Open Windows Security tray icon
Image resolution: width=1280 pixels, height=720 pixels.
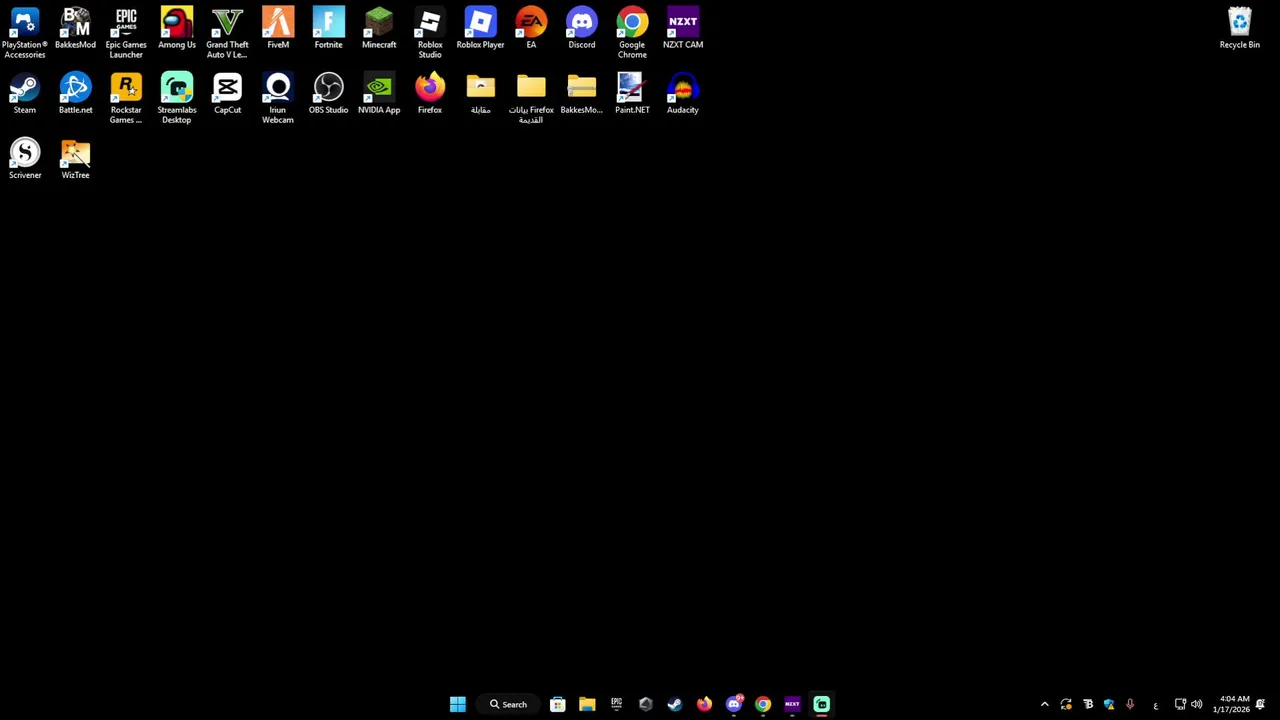1109,704
